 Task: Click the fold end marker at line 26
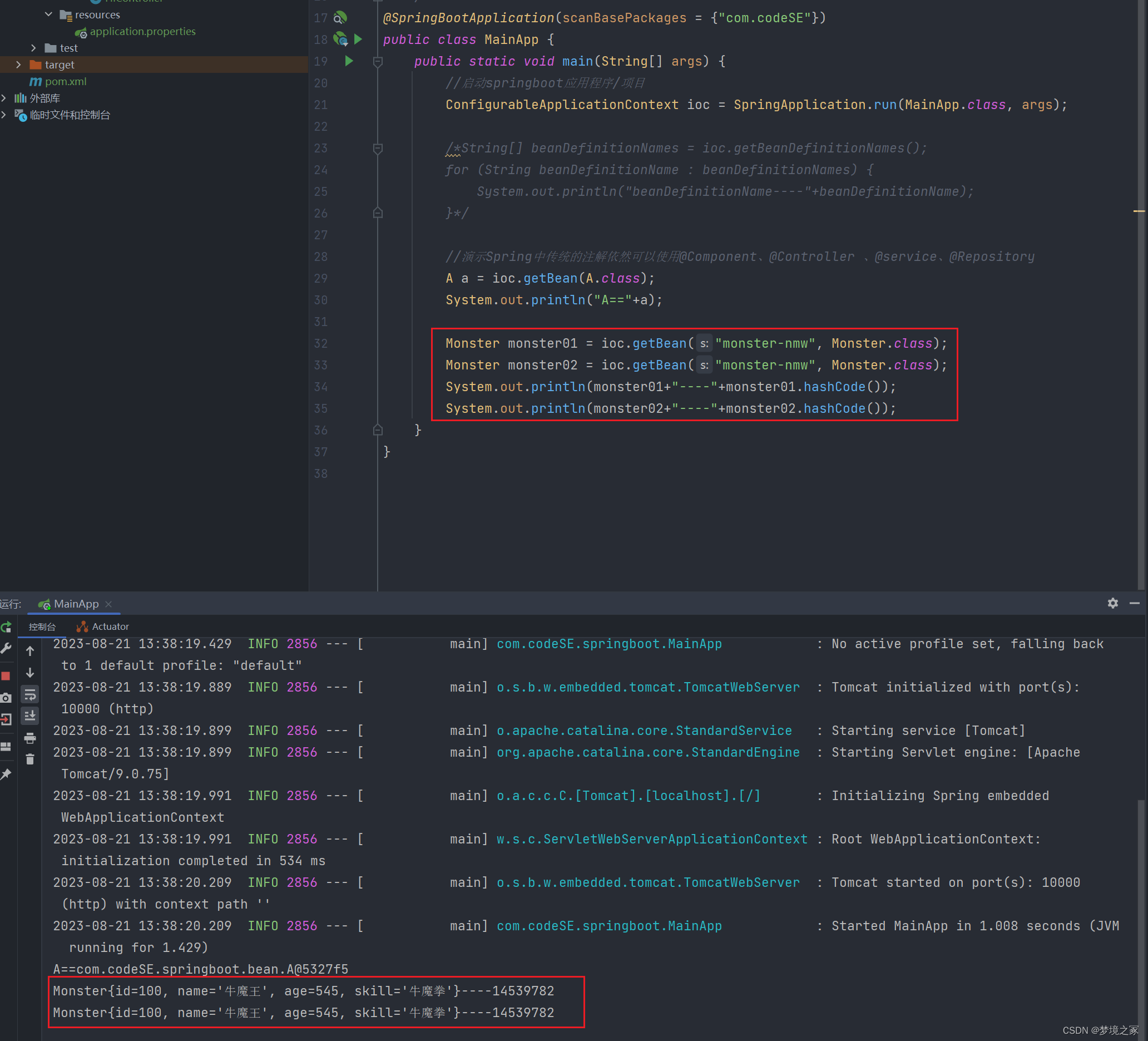[x=378, y=213]
